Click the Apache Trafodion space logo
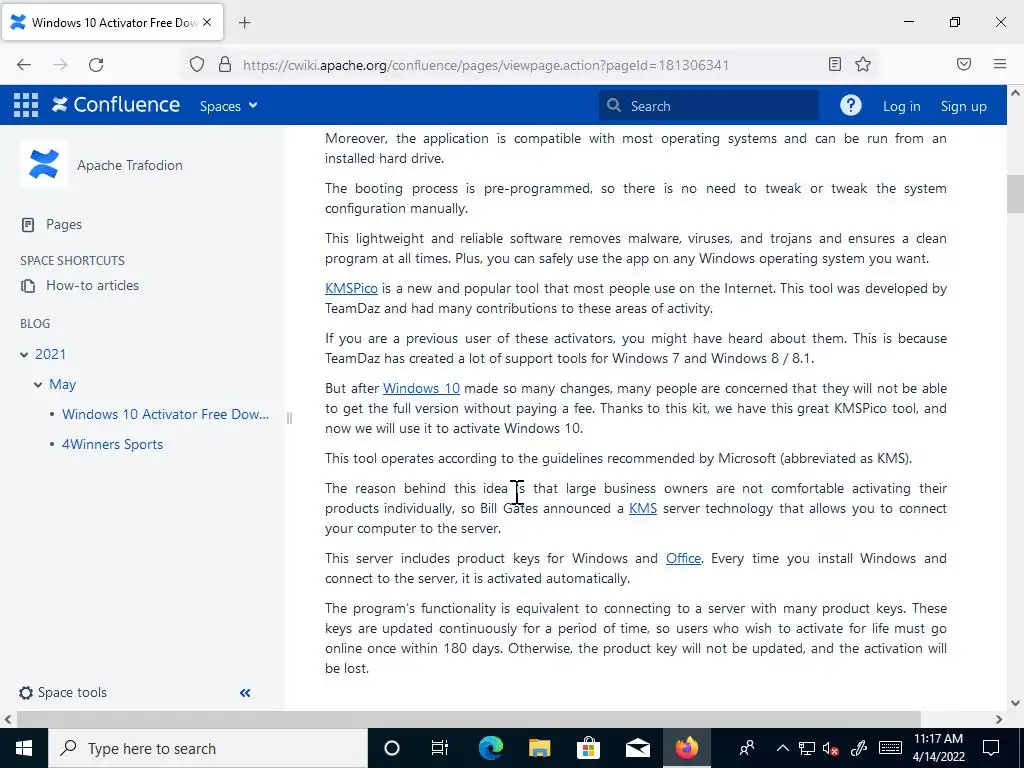The height and width of the screenshot is (768, 1024). 44,165
